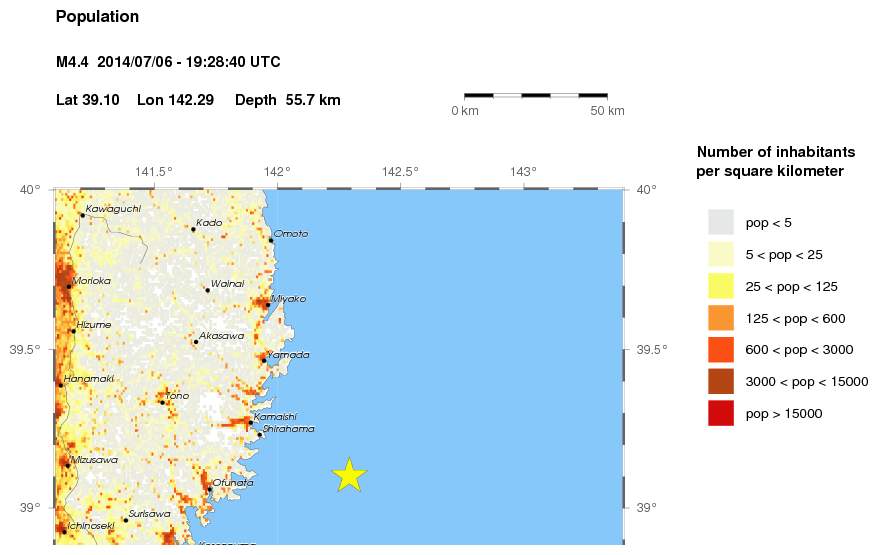This screenshot has width=878, height=555.
Task: Click the Miyako city label
Action: (x=289, y=299)
